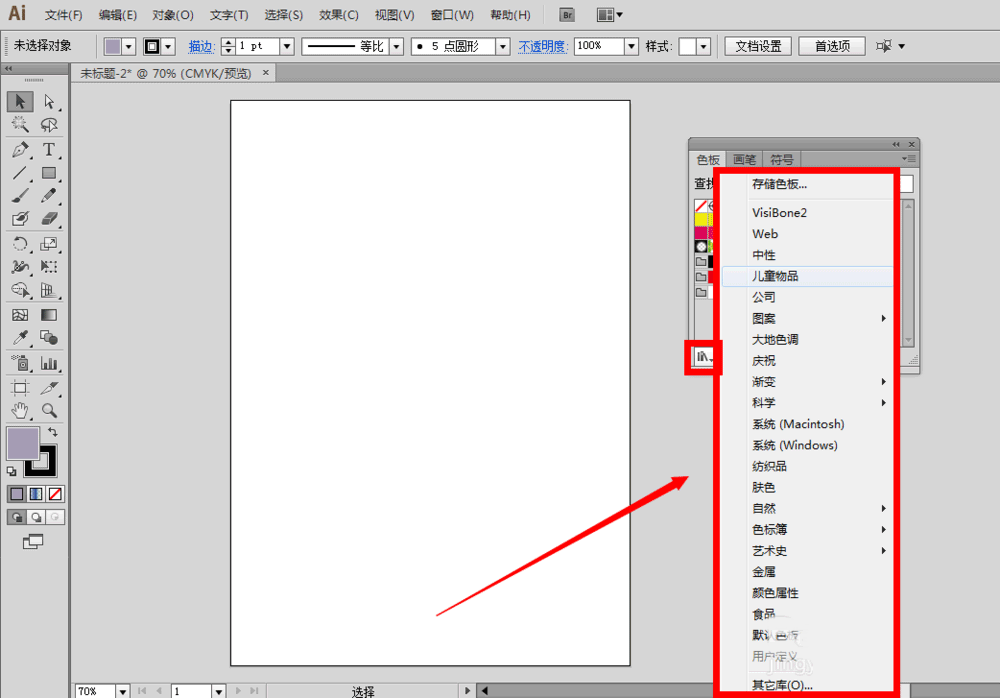Select the Warp tool

[20, 267]
